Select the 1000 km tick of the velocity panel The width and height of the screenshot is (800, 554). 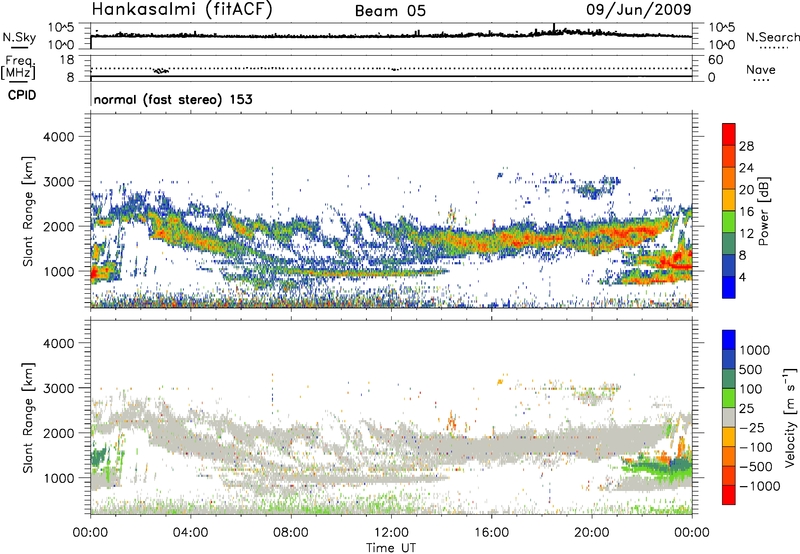[x=58, y=478]
